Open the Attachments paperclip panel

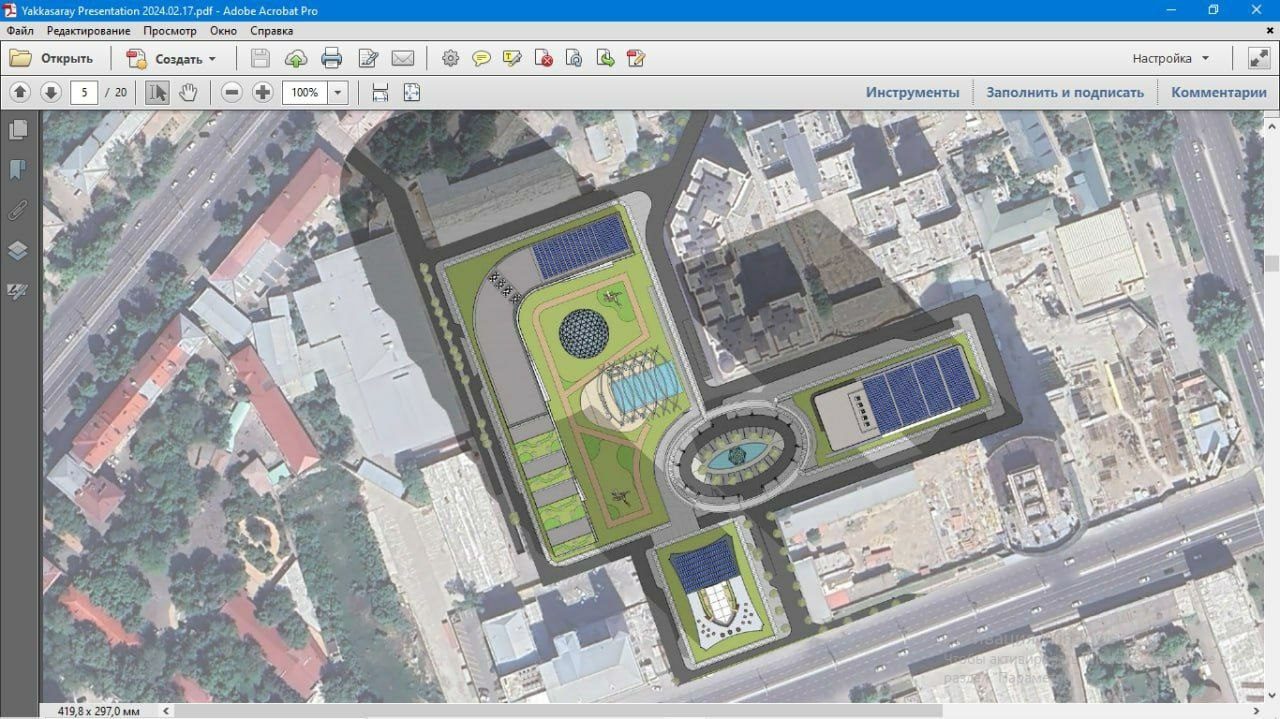point(18,210)
